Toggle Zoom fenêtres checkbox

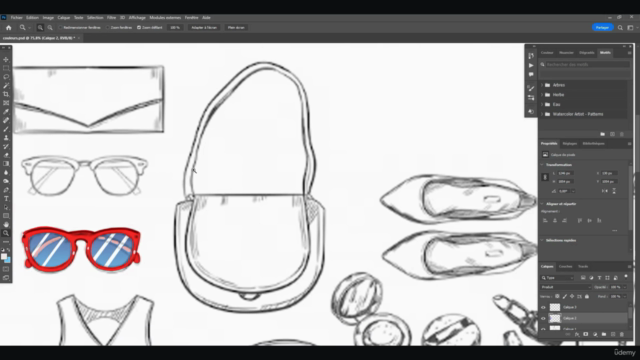point(108,28)
